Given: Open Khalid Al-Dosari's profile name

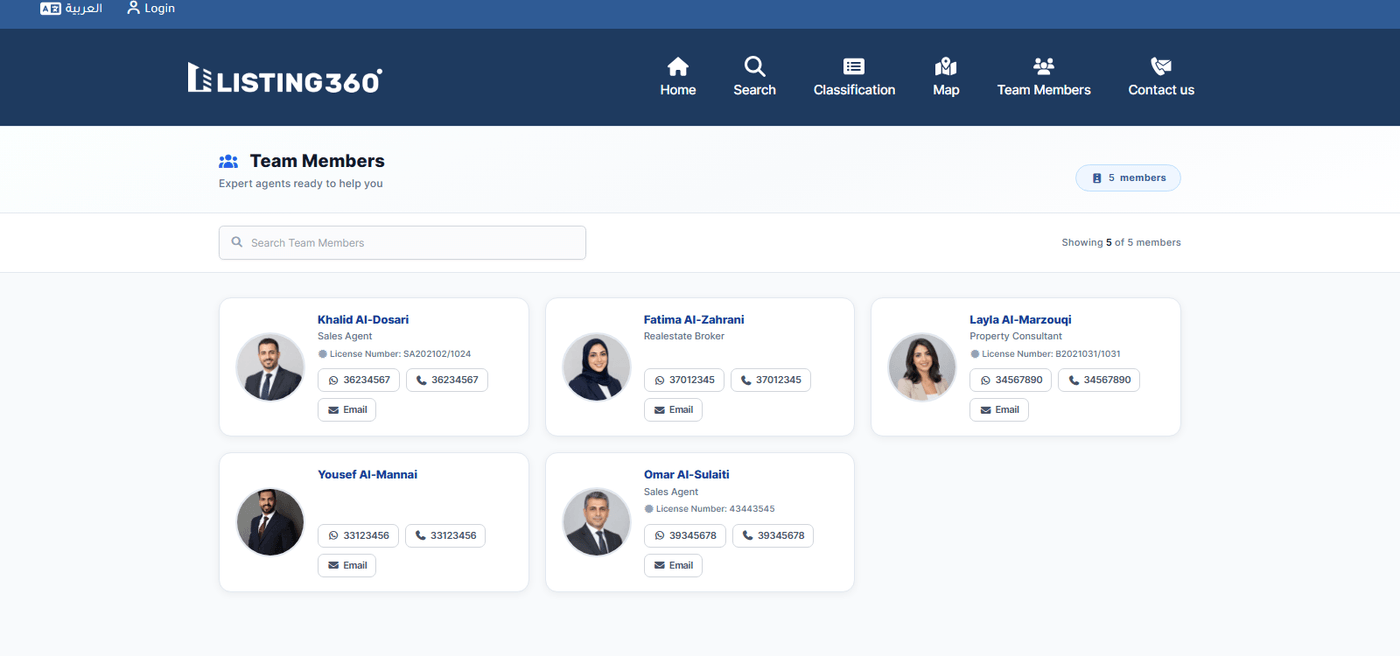Looking at the screenshot, I should 363,320.
